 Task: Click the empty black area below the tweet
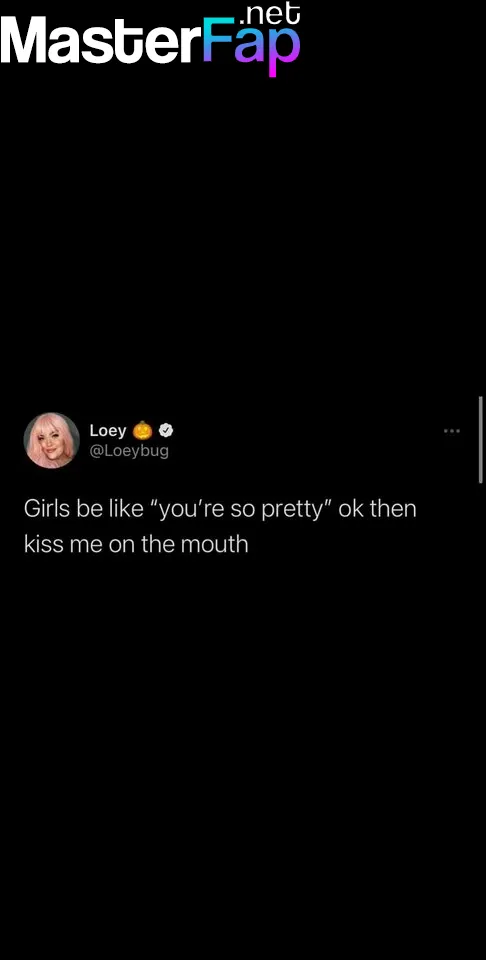point(243,753)
